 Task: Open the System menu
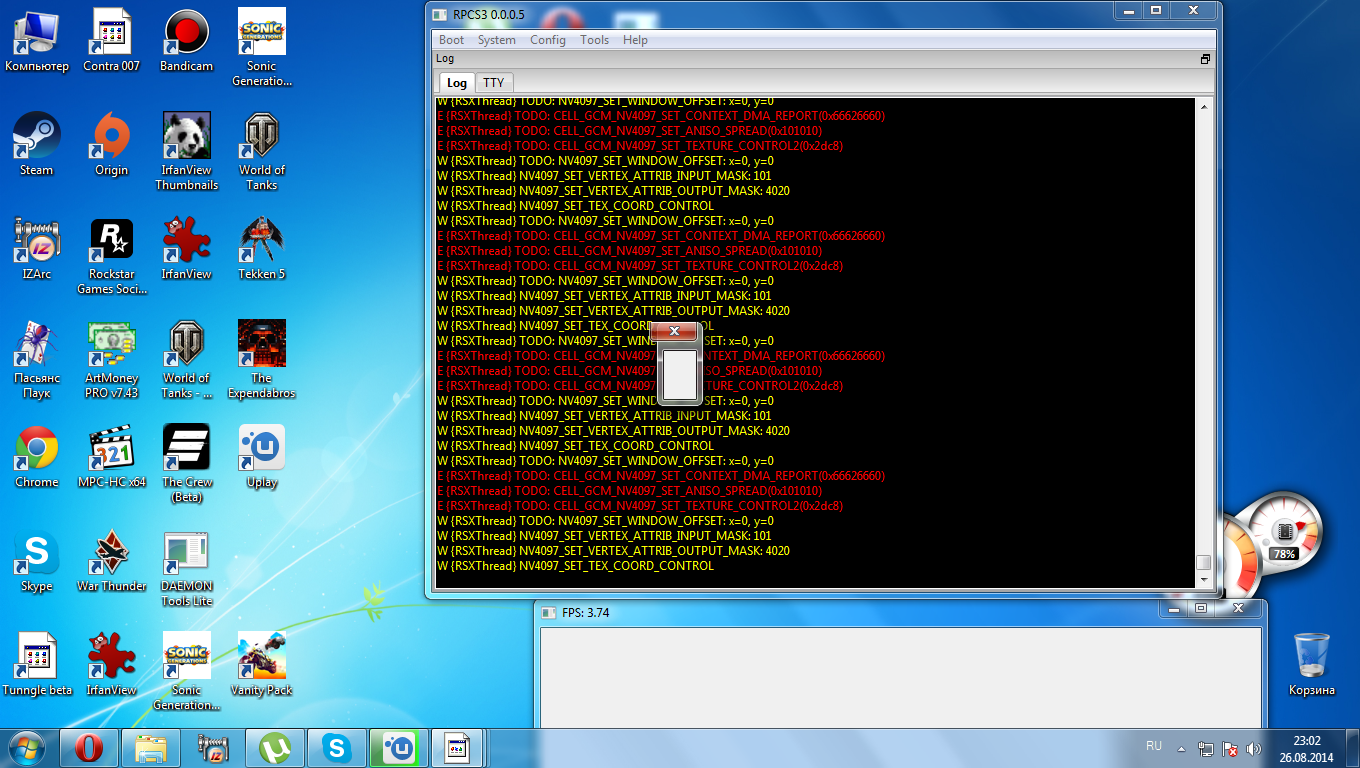(496, 40)
